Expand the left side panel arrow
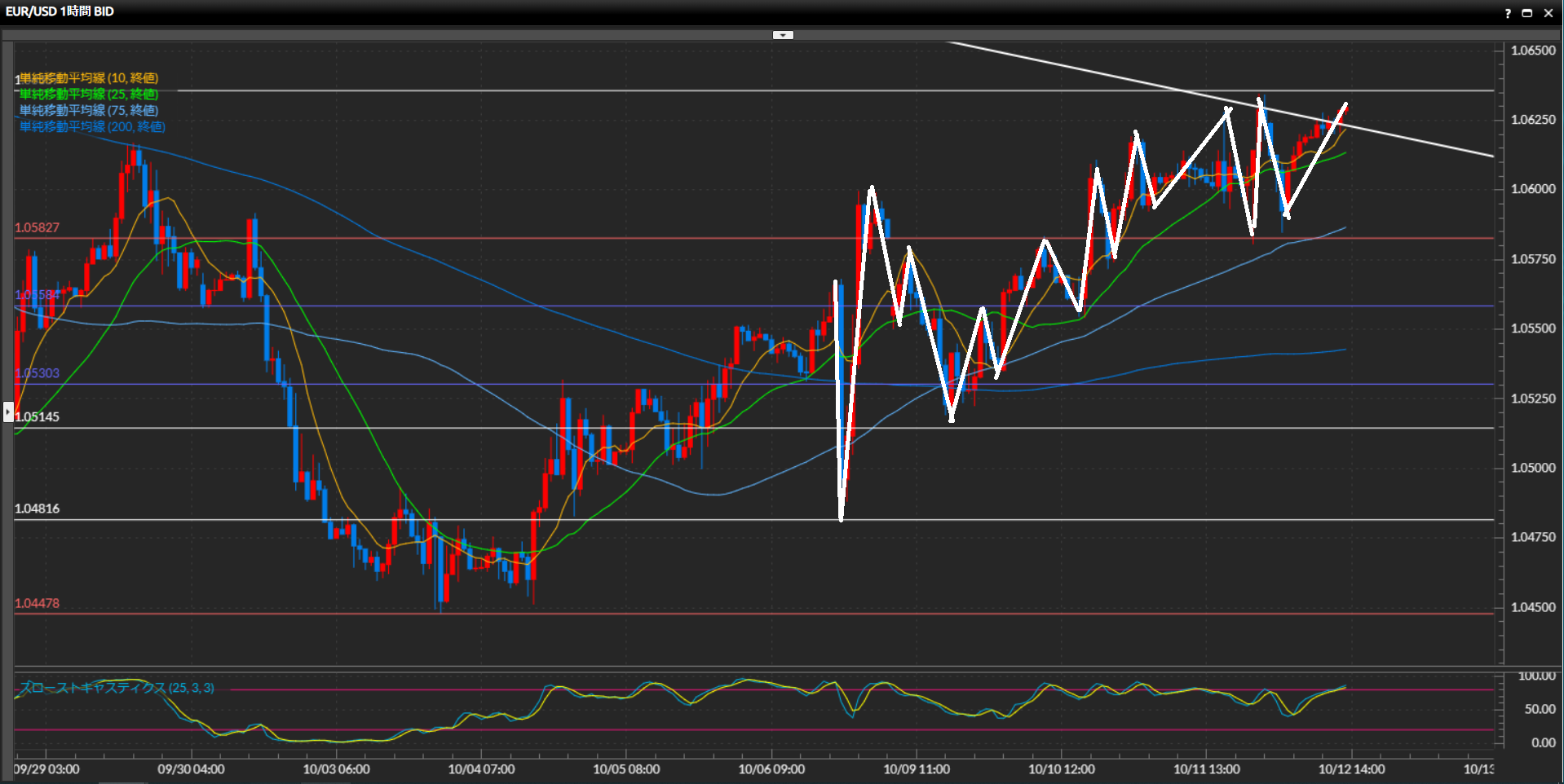This screenshot has width=1564, height=784. pyautogui.click(x=7, y=412)
